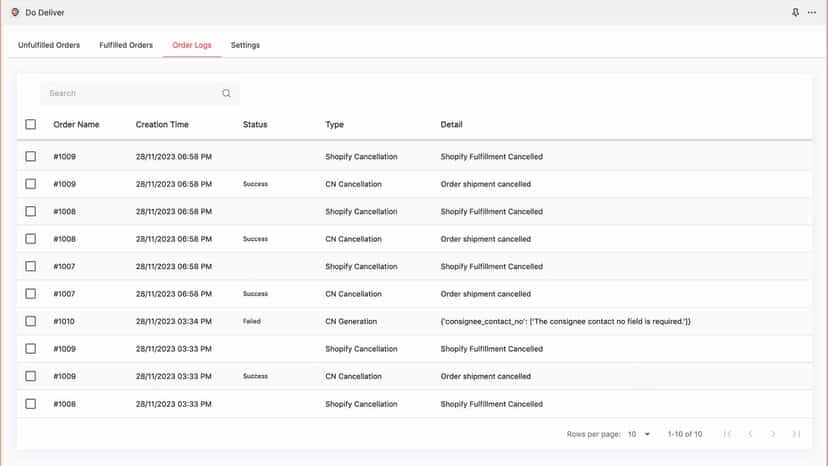Open the Unfulfilled Orders tab

point(49,45)
